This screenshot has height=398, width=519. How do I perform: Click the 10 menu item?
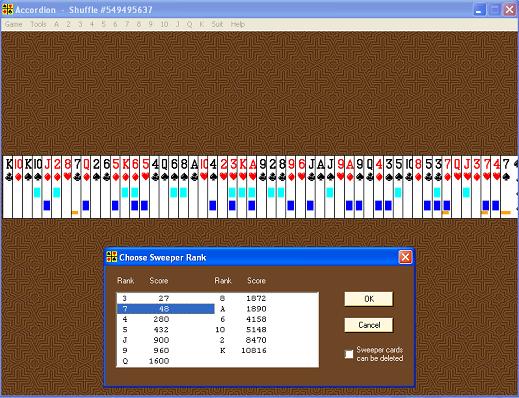tap(164, 24)
